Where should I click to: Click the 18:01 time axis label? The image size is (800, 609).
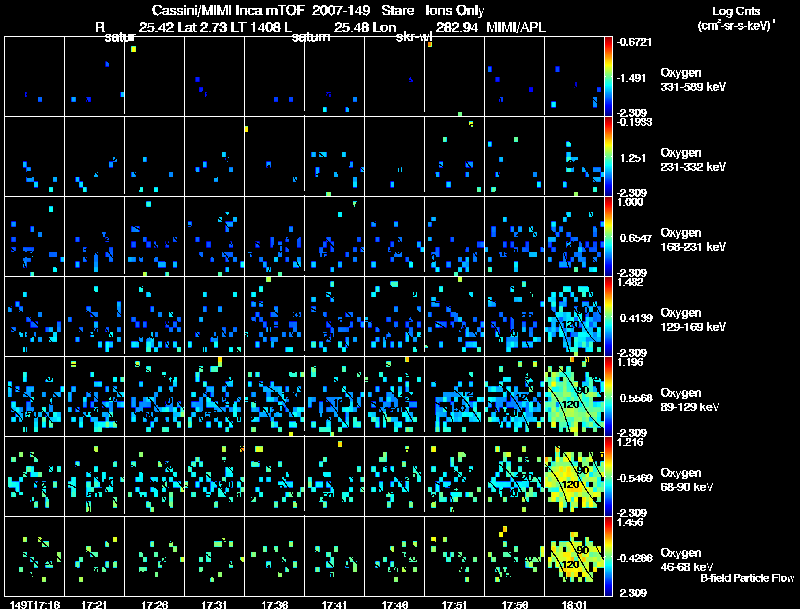[574, 604]
